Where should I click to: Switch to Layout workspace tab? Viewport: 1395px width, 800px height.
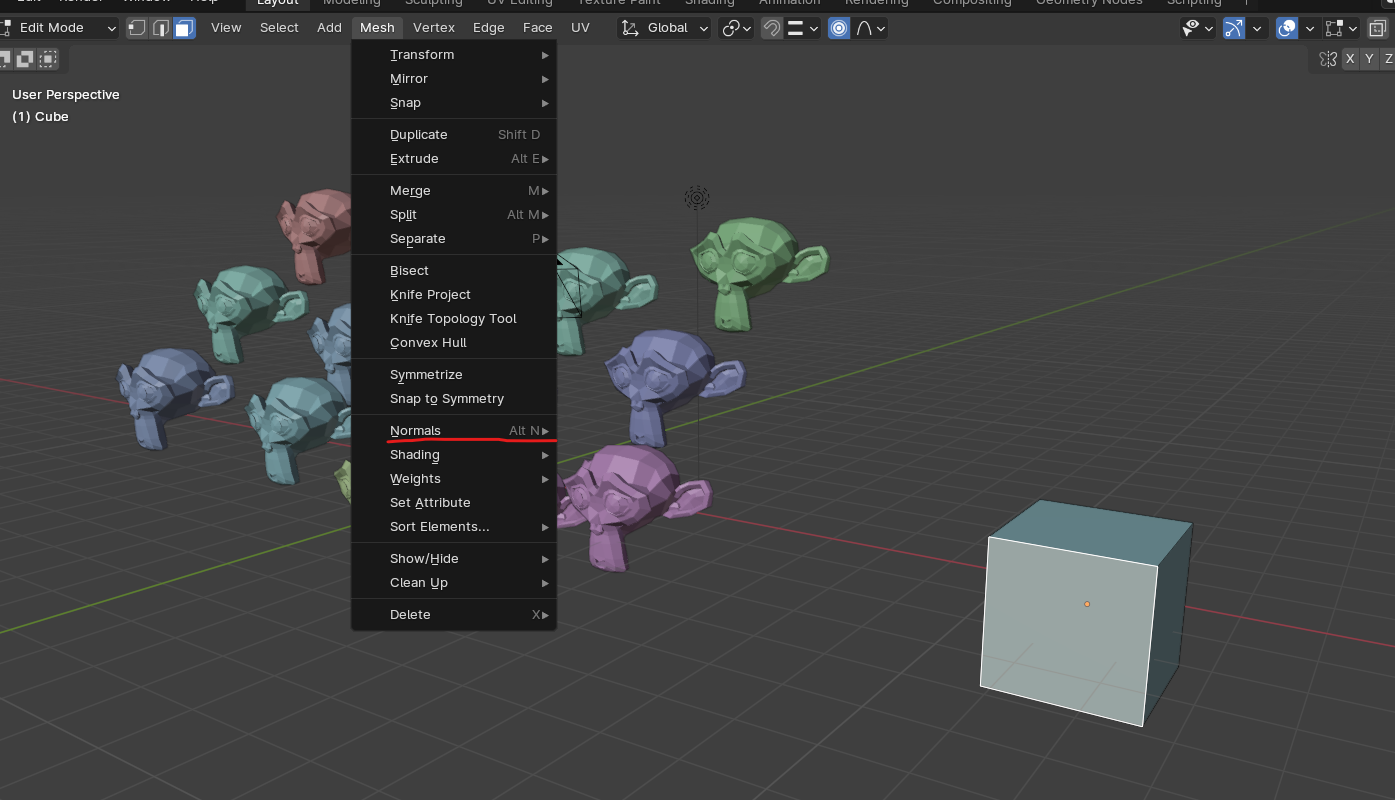click(x=278, y=3)
